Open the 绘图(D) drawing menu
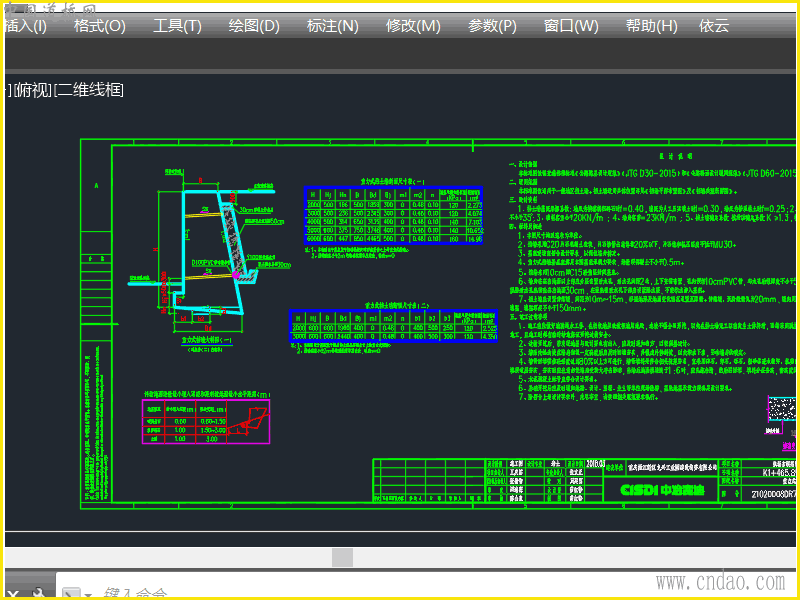This screenshot has height=600, width=800. 254,26
